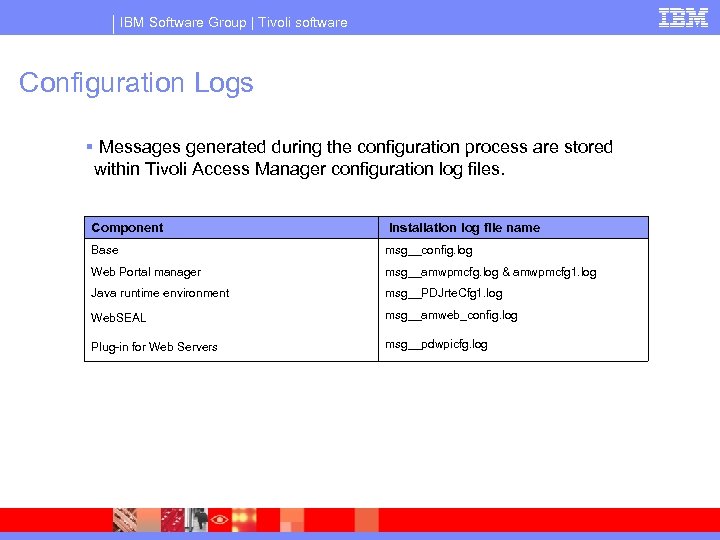Click the 'Web Portal manager' cell

[x=146, y=272]
